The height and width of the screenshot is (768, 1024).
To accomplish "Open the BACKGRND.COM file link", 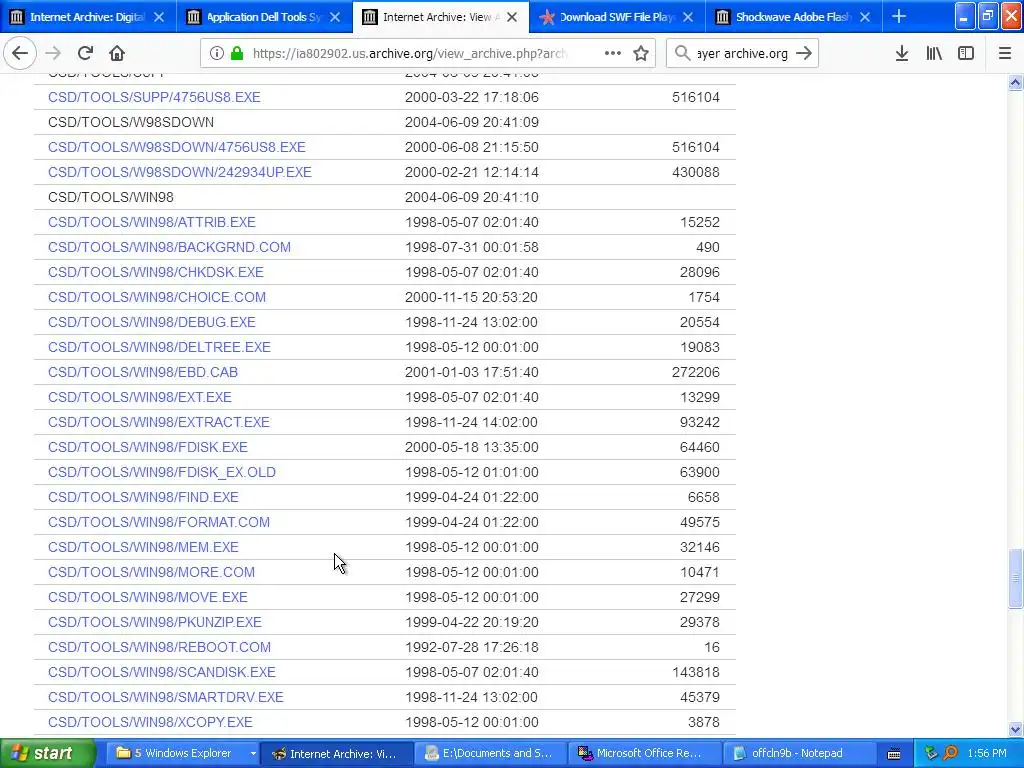I will [x=169, y=247].
